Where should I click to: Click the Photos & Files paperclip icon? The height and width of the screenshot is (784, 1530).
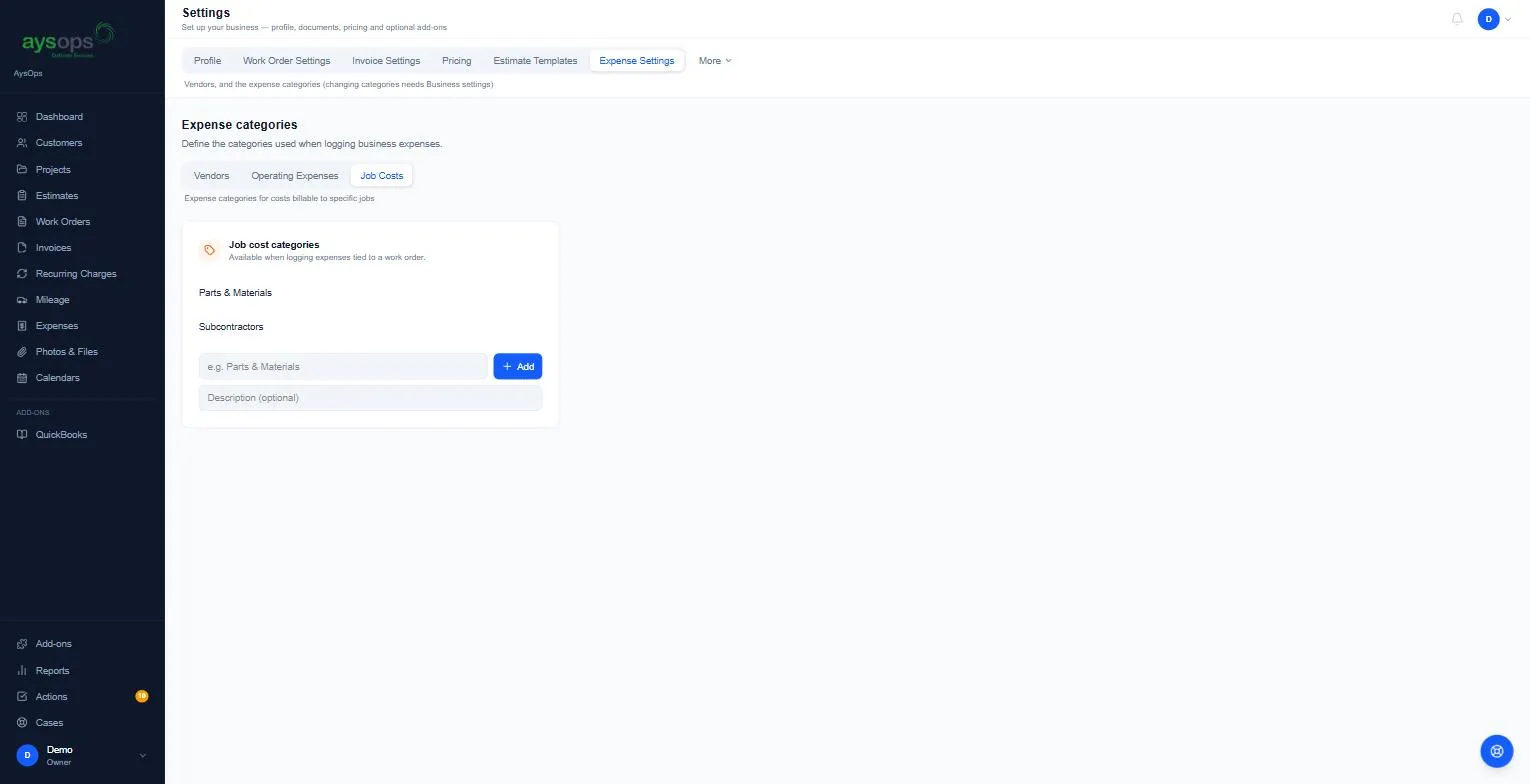pos(22,352)
